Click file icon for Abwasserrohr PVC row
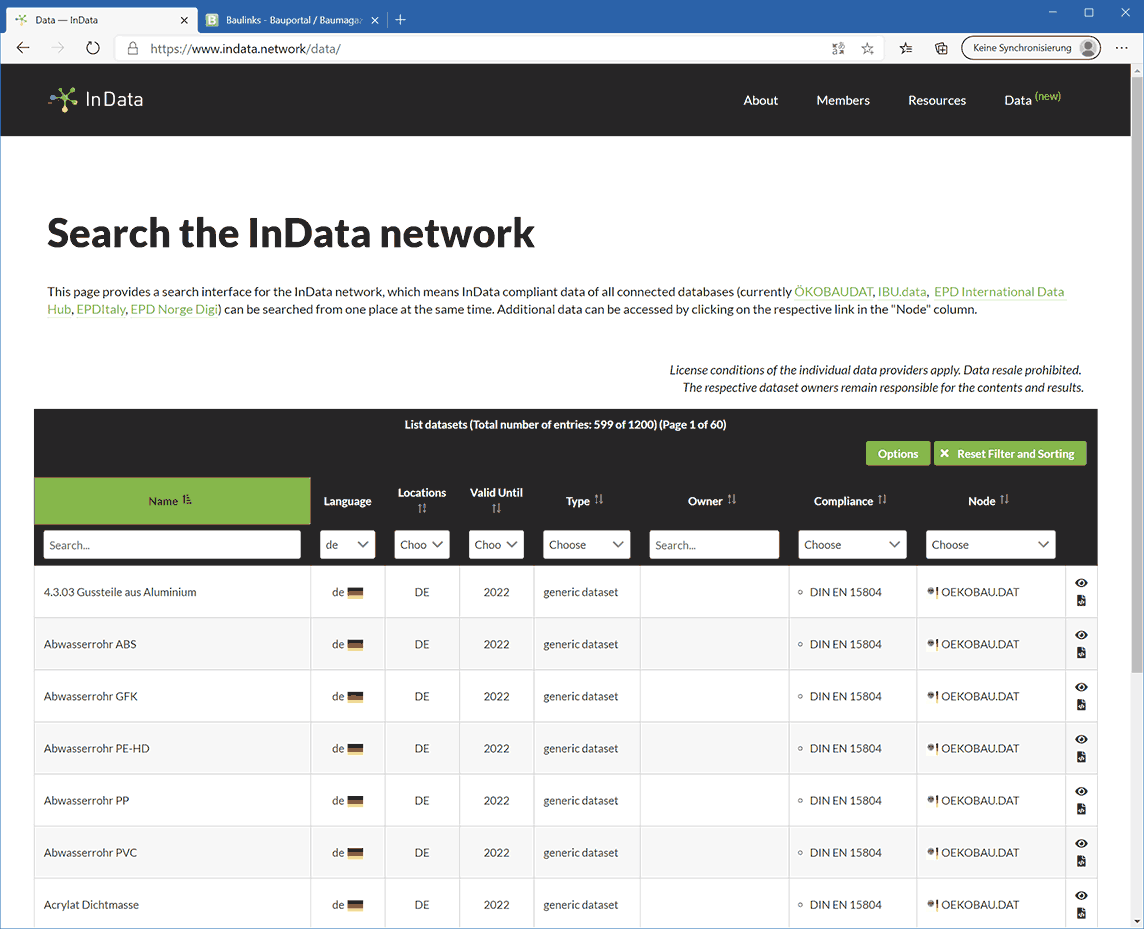The image size is (1144, 929). tap(1081, 861)
